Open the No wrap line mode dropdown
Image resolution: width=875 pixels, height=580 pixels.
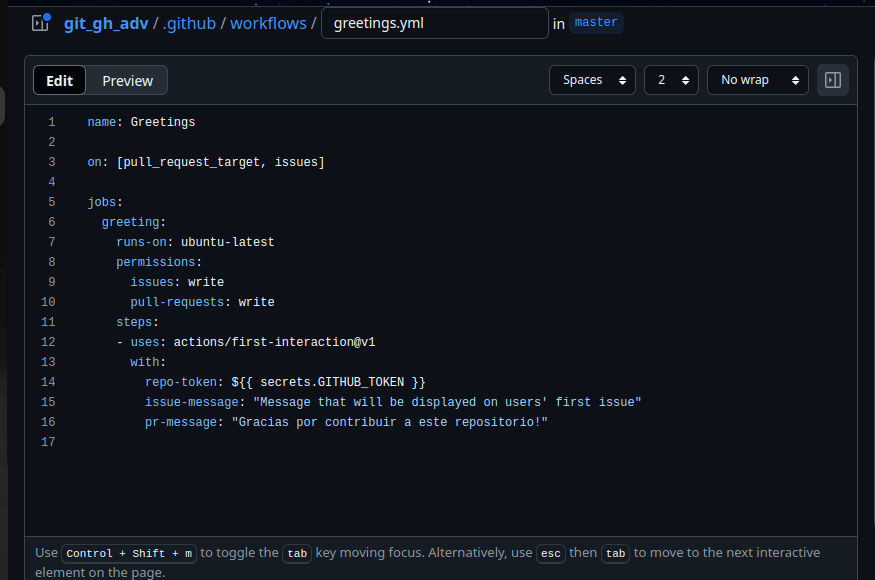(757, 80)
